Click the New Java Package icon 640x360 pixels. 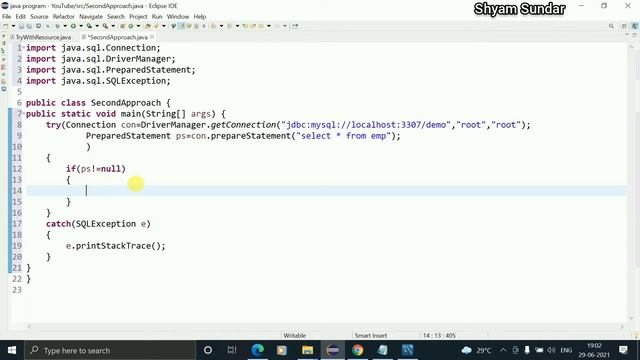pyautogui.click(x=122, y=26)
